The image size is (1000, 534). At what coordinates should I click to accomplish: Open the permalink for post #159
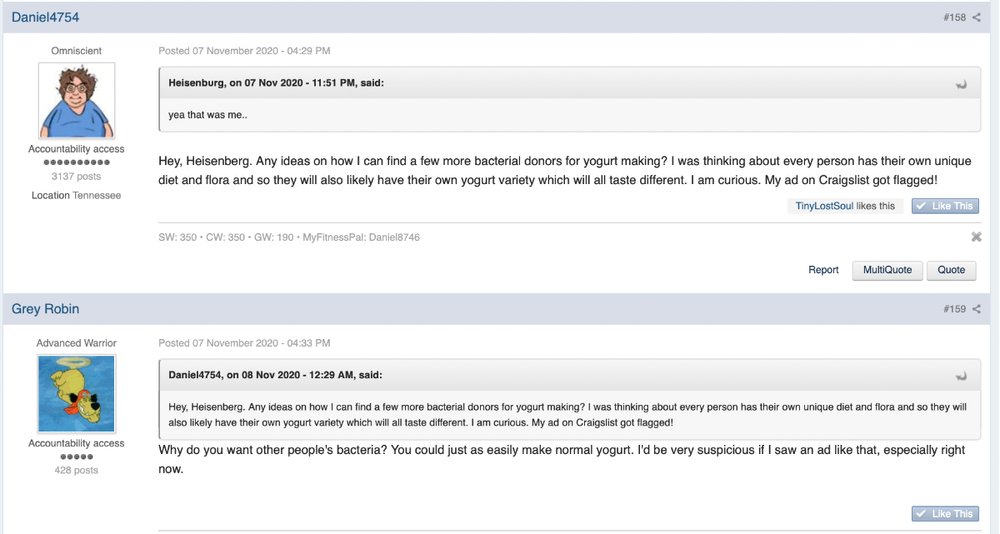(955, 309)
